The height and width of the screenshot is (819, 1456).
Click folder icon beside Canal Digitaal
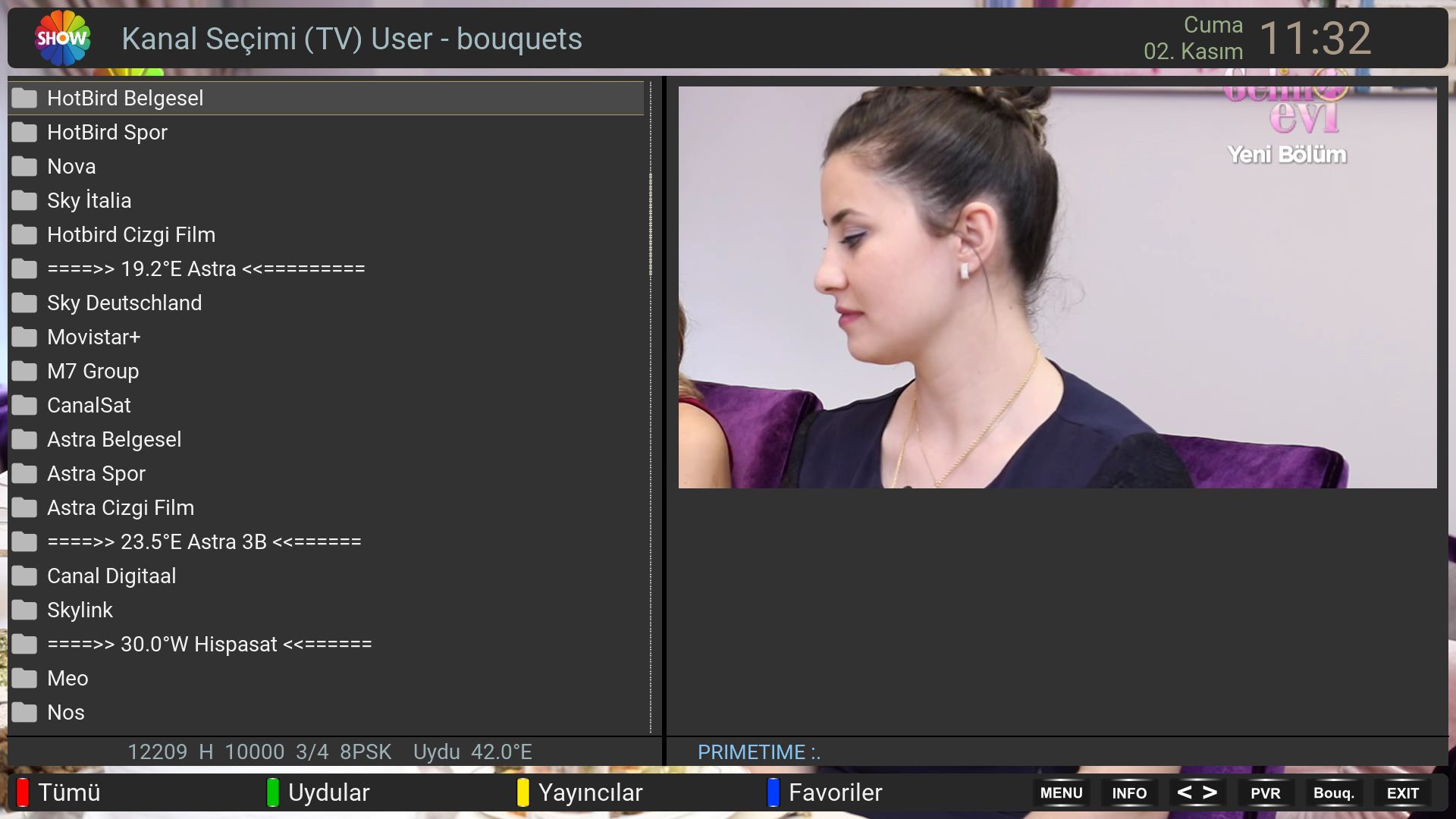pos(24,576)
